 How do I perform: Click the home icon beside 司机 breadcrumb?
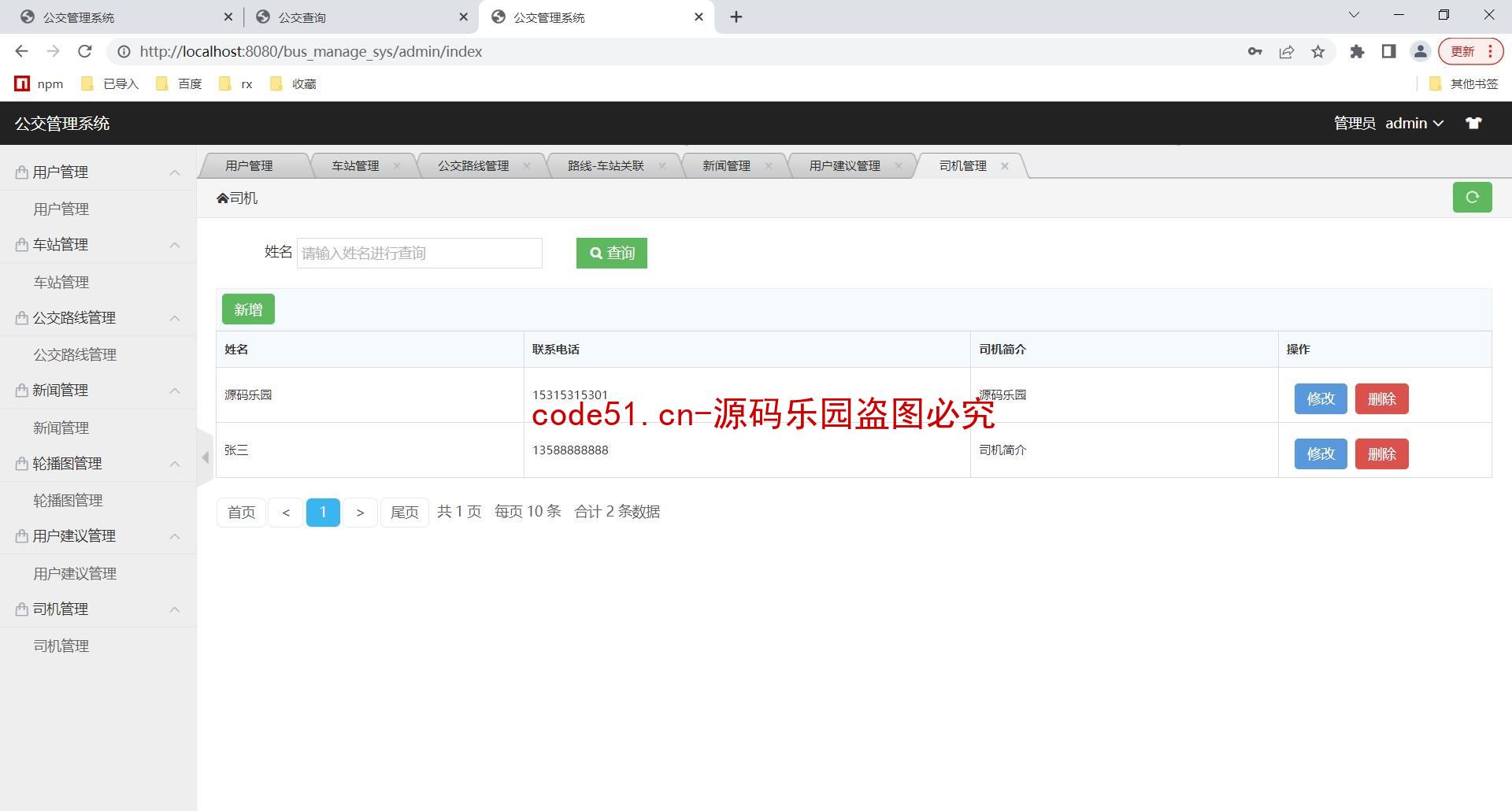(222, 198)
